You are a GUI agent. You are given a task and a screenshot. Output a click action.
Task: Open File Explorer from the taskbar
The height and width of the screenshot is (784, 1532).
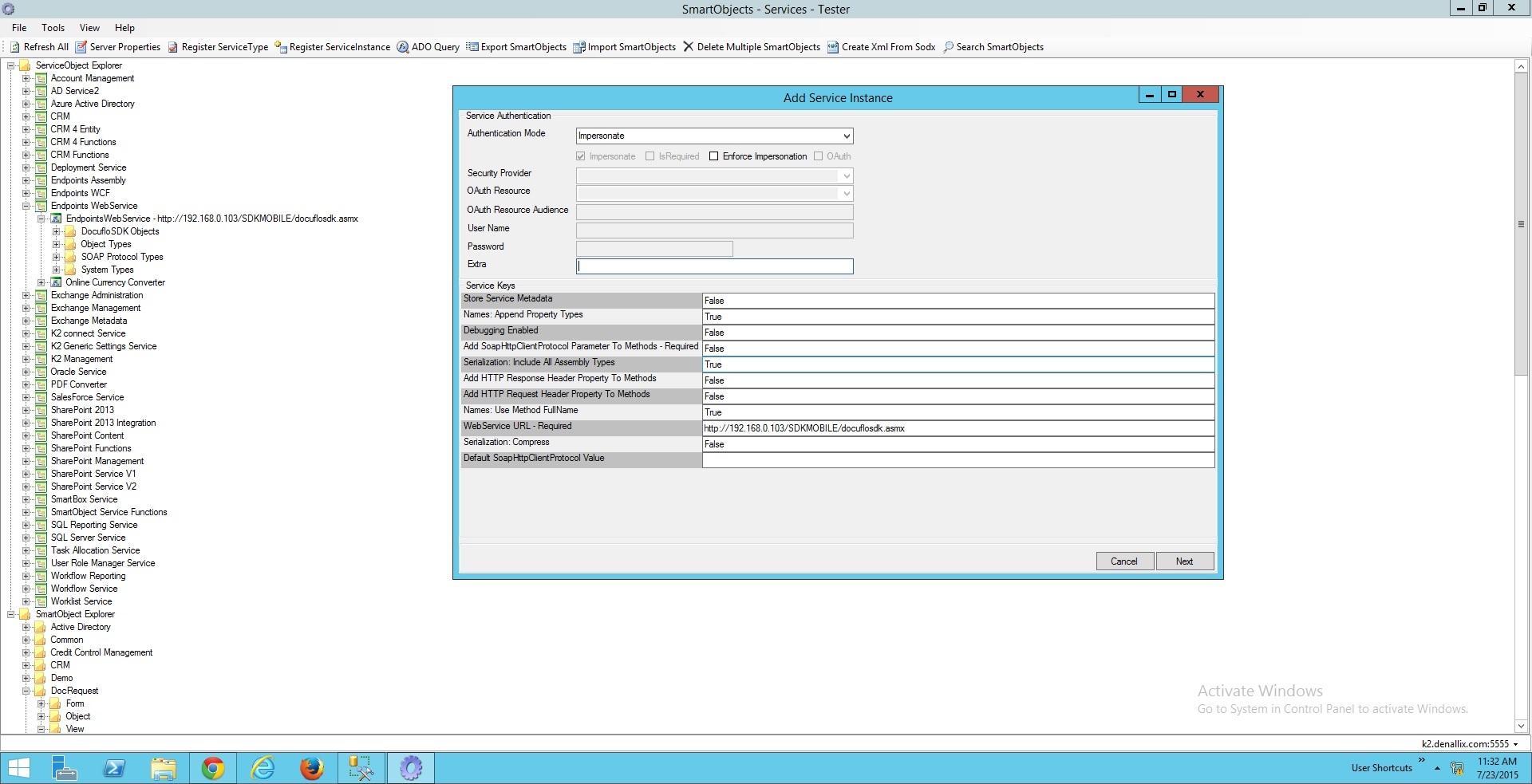tap(164, 768)
